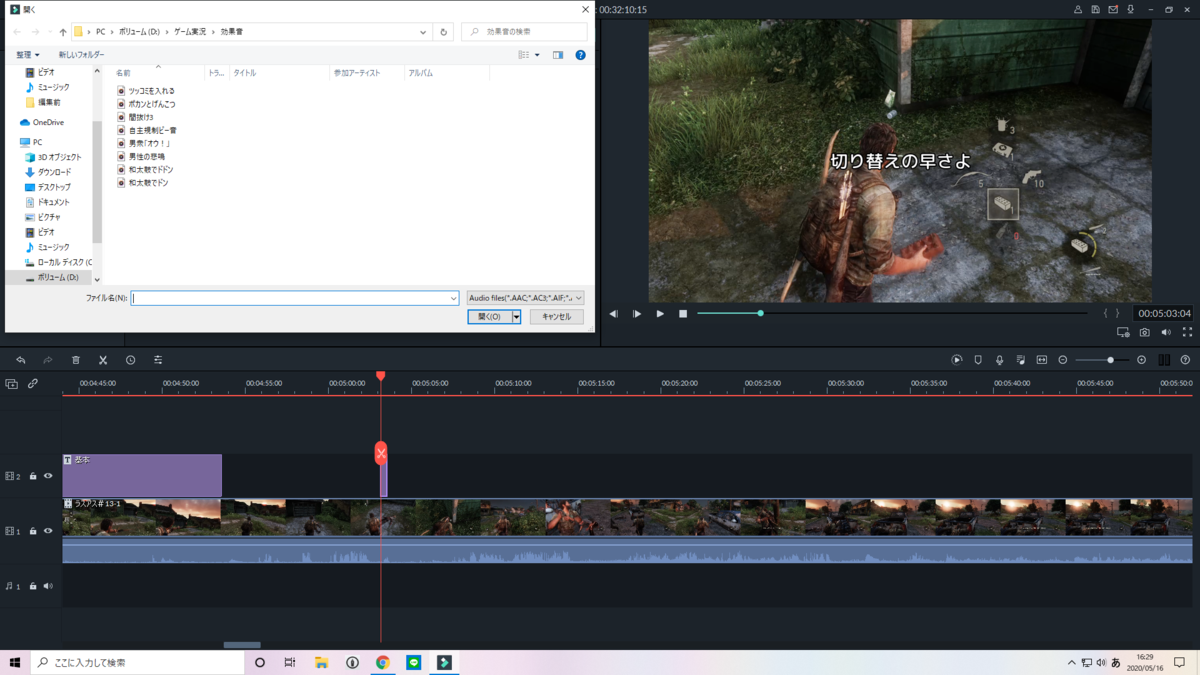The height and width of the screenshot is (675, 1200).
Task: Refresh the folder in address bar
Action: coord(444,32)
